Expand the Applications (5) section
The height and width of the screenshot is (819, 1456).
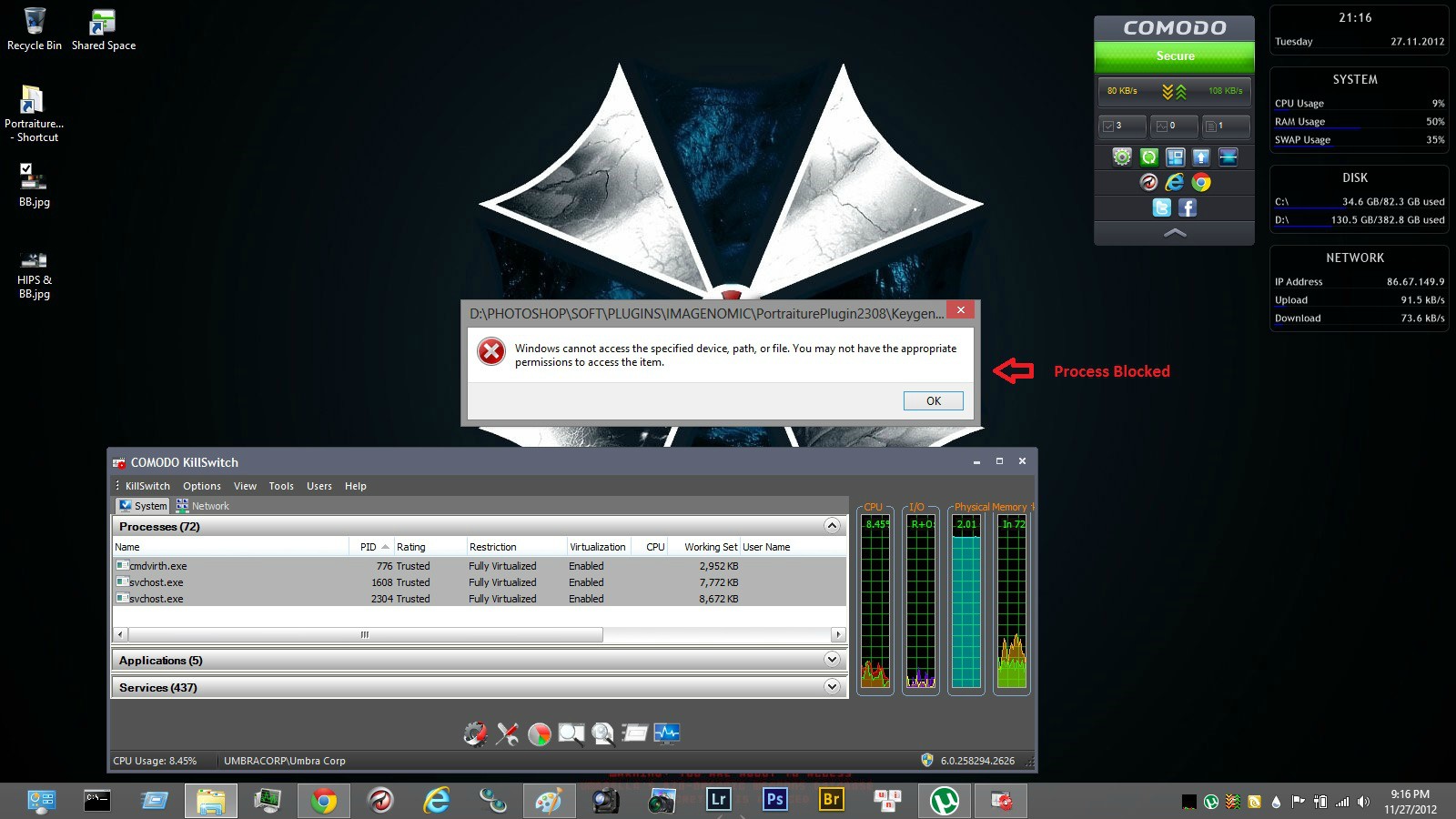click(832, 660)
